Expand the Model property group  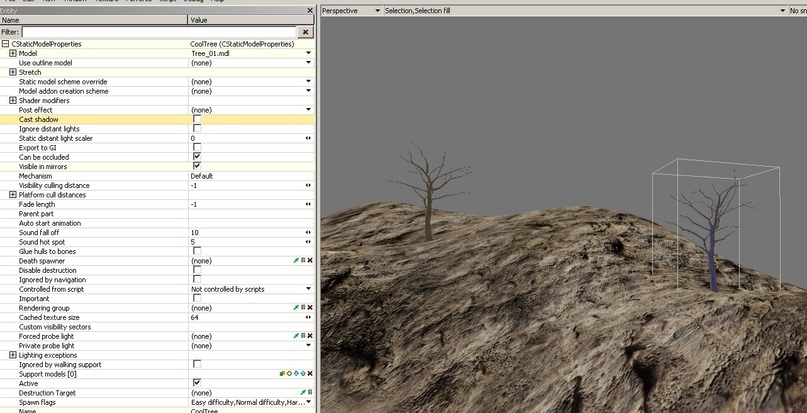pos(13,54)
